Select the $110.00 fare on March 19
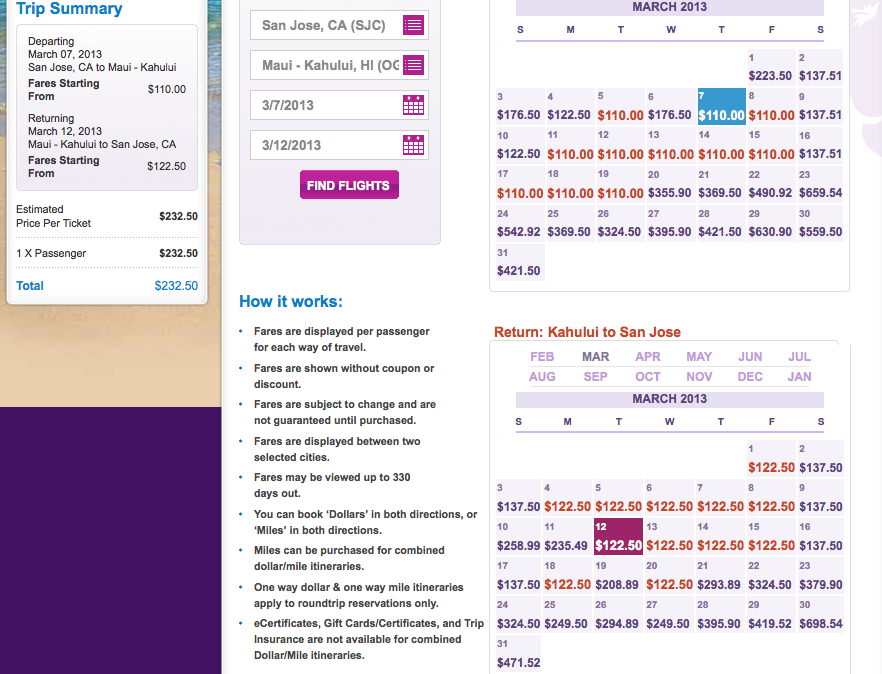Image resolution: width=882 pixels, height=674 pixels. (620, 184)
